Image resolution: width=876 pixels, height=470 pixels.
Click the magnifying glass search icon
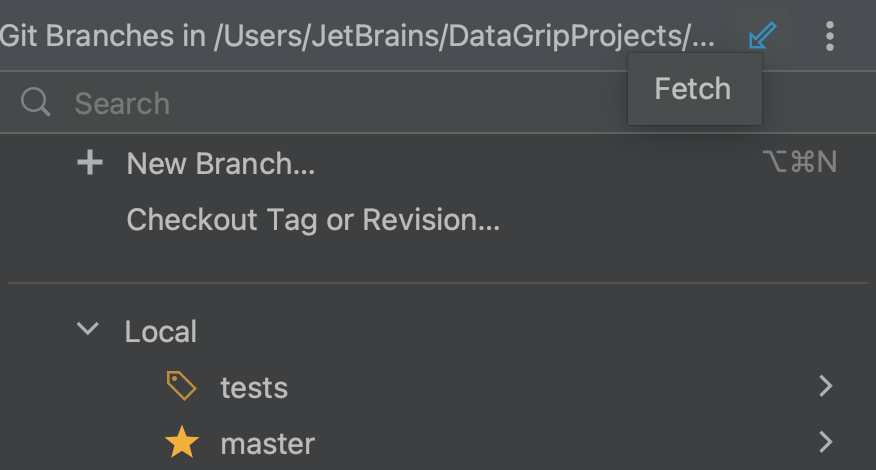36,102
